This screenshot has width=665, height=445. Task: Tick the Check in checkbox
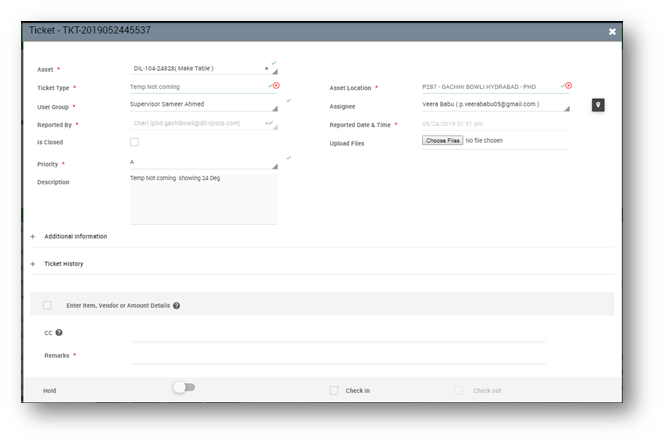coord(334,390)
